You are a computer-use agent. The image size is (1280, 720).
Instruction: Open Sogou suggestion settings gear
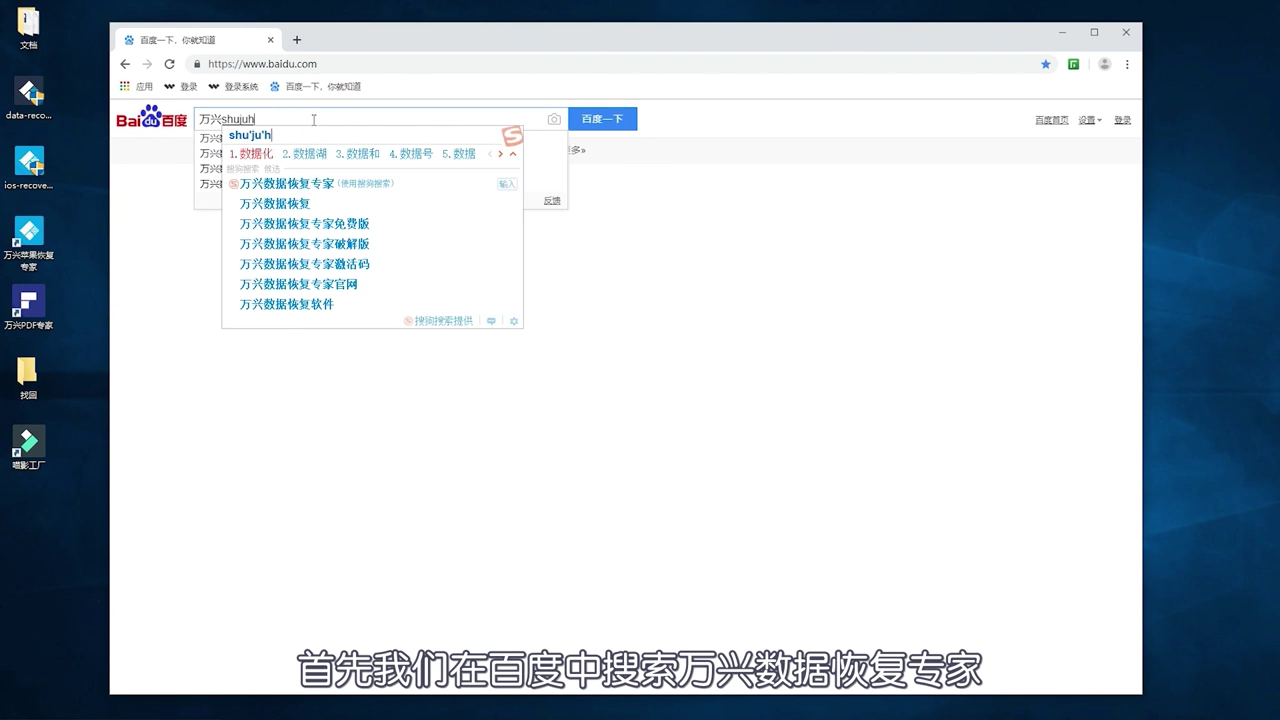click(x=514, y=321)
